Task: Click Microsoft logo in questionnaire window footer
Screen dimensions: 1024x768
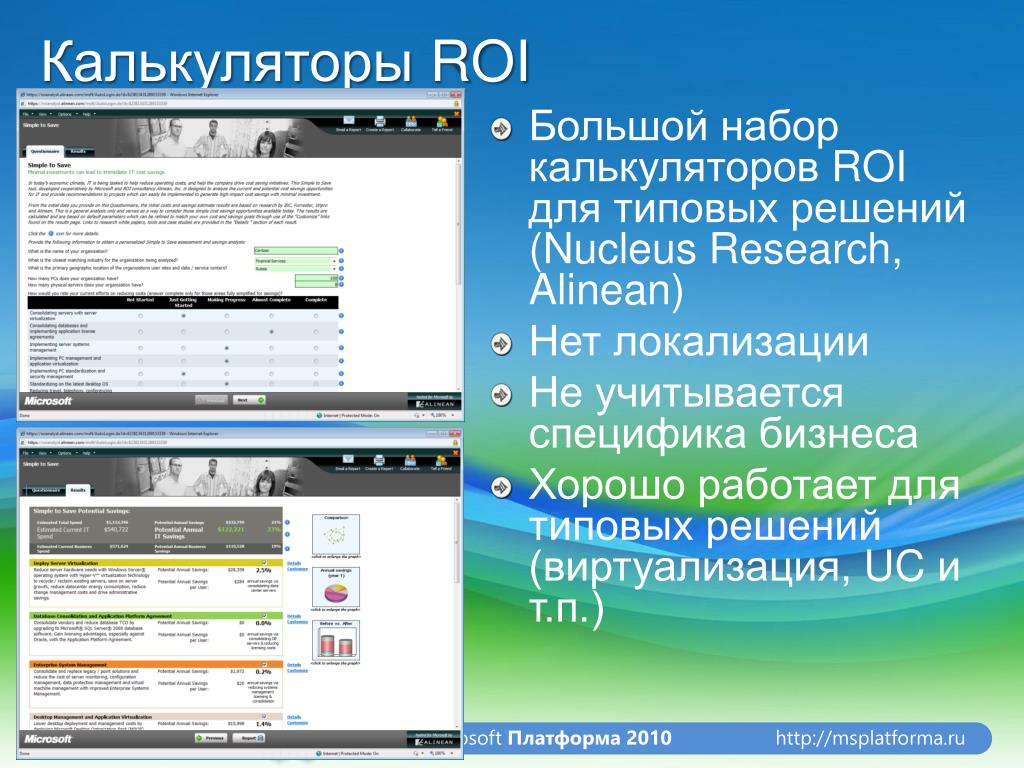Action: [48, 400]
